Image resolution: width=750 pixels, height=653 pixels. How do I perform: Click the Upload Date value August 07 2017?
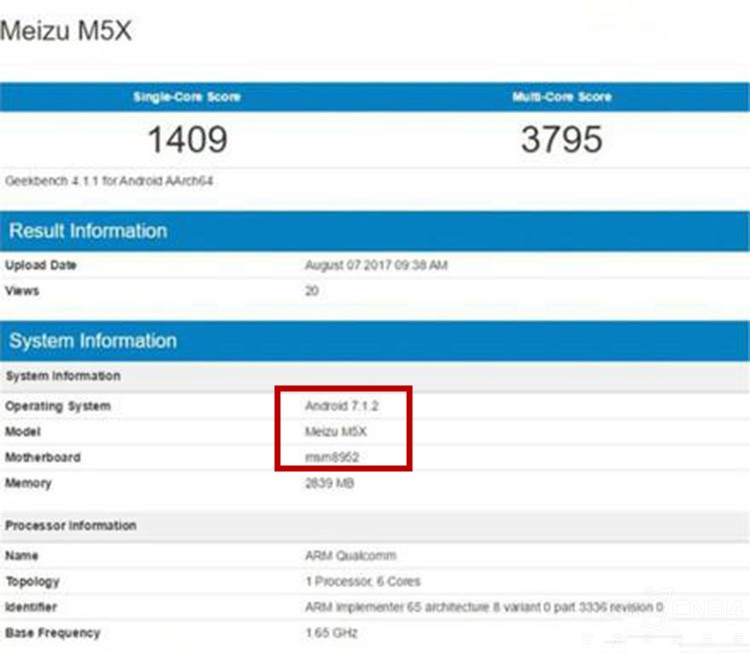click(375, 266)
